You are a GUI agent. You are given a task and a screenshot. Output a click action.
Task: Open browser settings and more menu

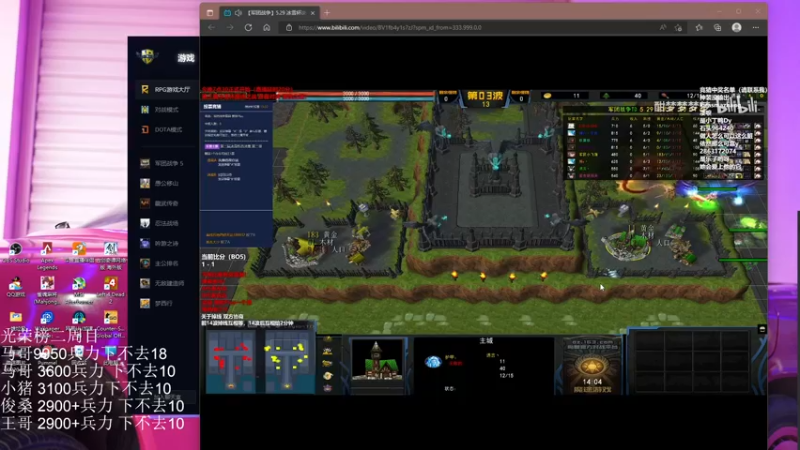[x=756, y=28]
